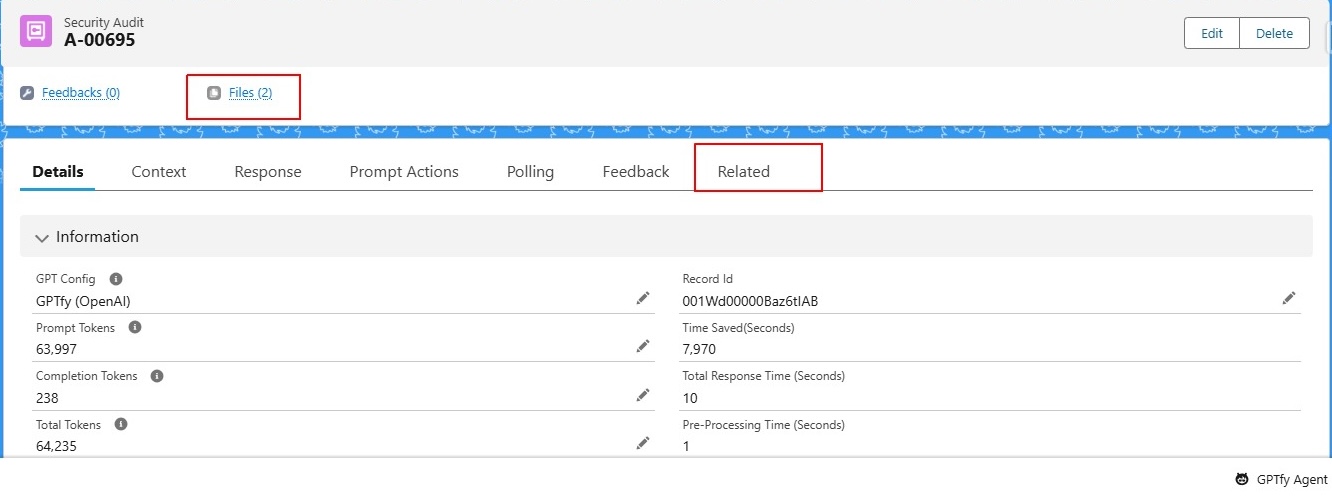
Task: Edit the Prompt Tokens field via pencil icon
Action: coord(643,346)
